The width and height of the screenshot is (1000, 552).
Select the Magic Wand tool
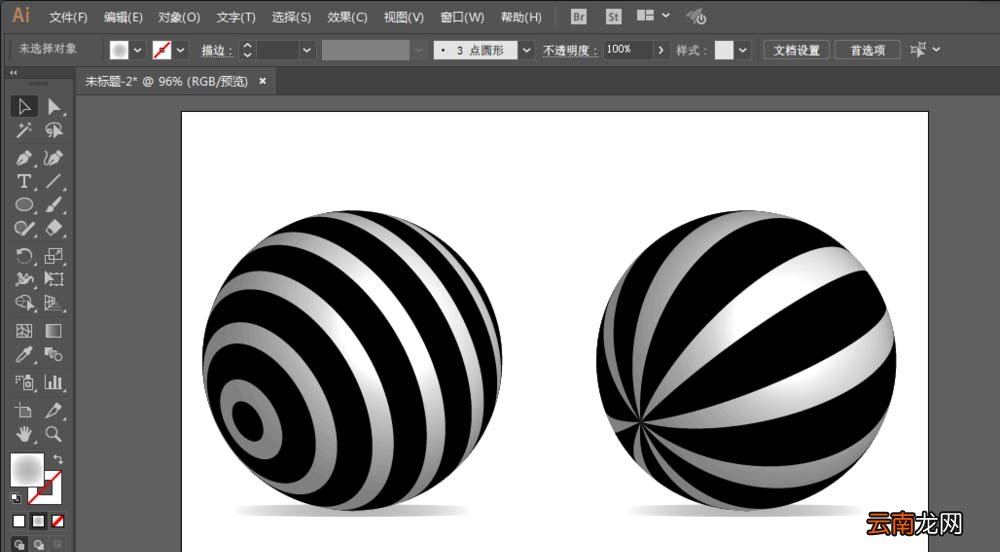pyautogui.click(x=24, y=131)
